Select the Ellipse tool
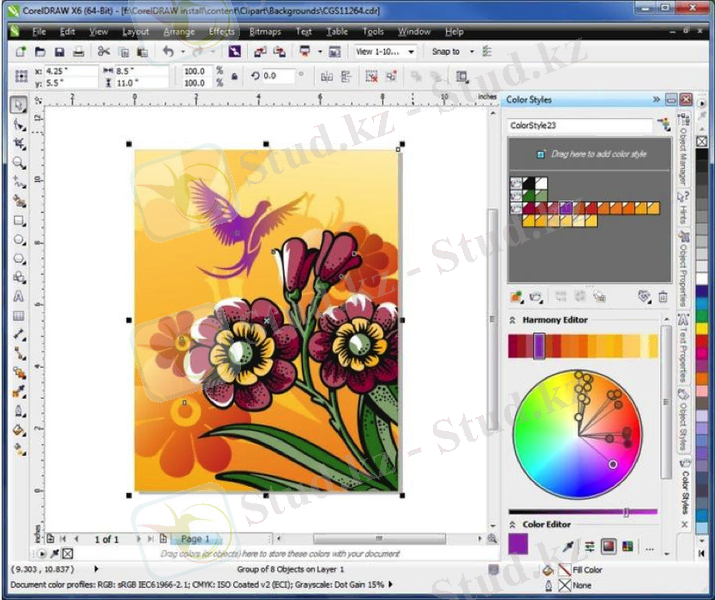Viewport: 716px width, 600px height. 19,239
